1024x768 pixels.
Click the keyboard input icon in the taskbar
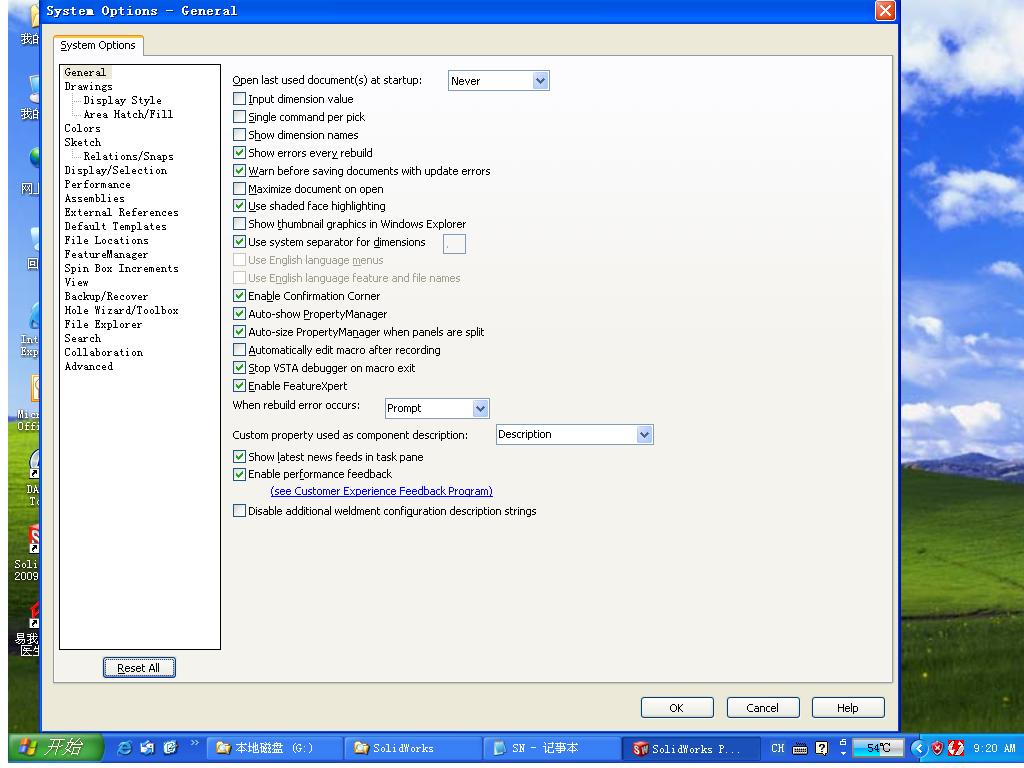click(x=800, y=748)
